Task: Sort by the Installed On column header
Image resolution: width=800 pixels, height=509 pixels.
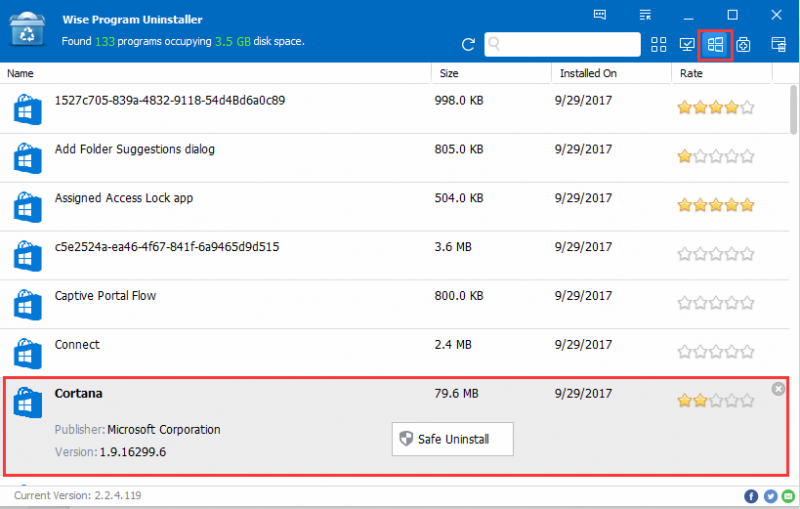Action: click(x=588, y=73)
